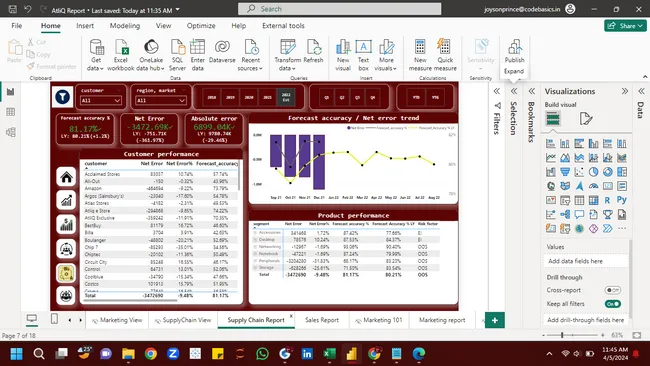The width and height of the screenshot is (650, 366).
Task: Click the filter funnel icon on dashboard
Action: [63, 97]
